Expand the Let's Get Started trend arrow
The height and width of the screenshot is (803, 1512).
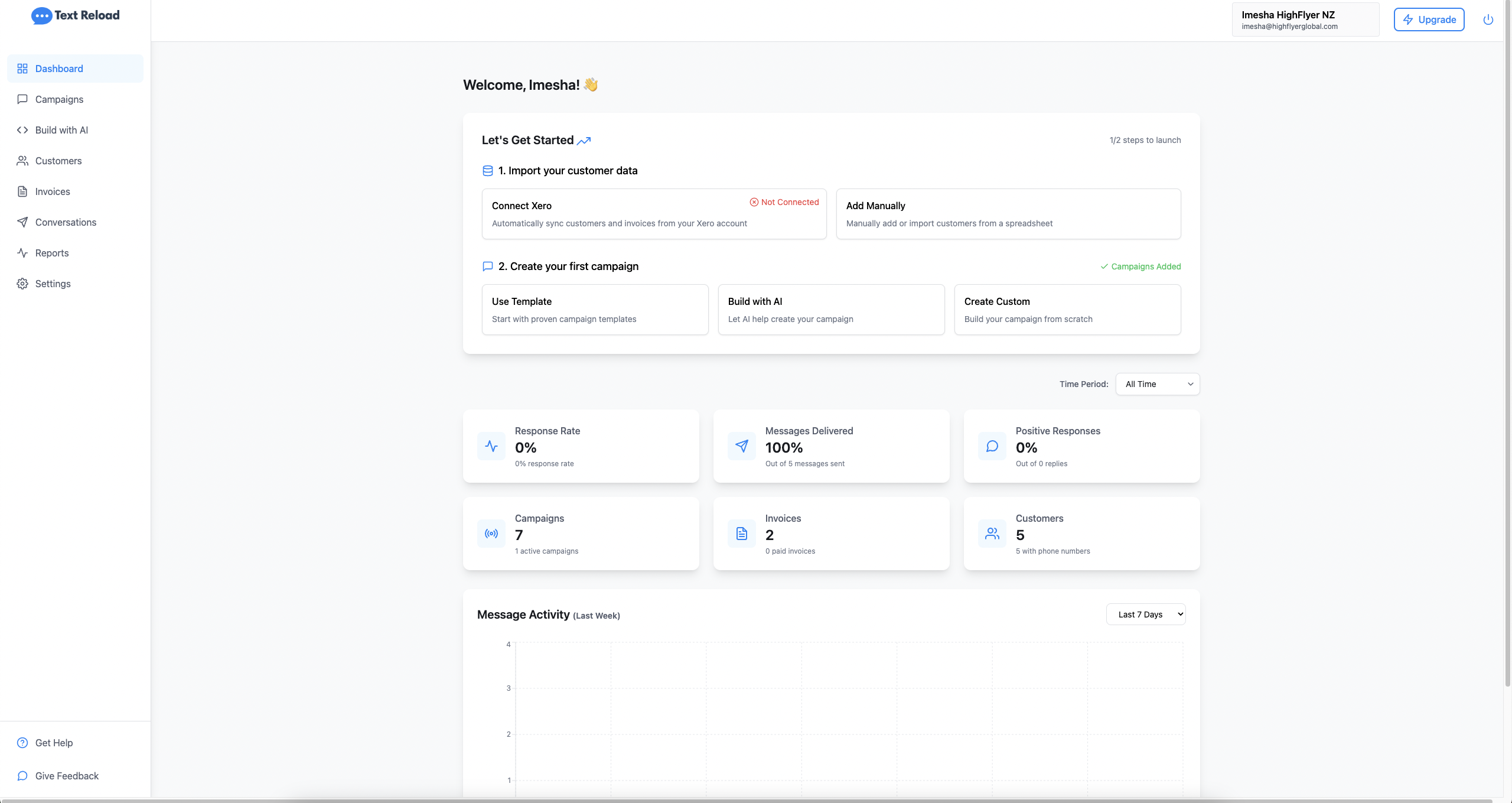[584, 141]
